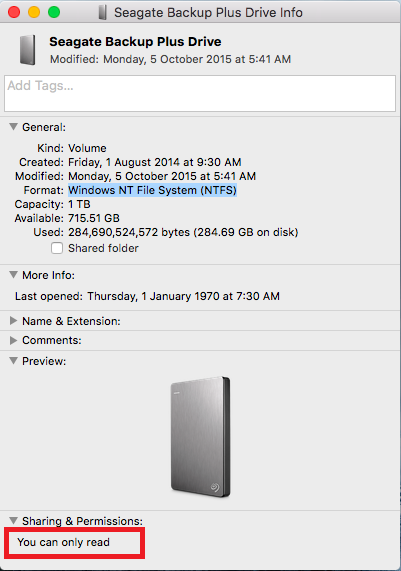Click the bold Seagate Backup Plus Drive heading

tap(135, 42)
